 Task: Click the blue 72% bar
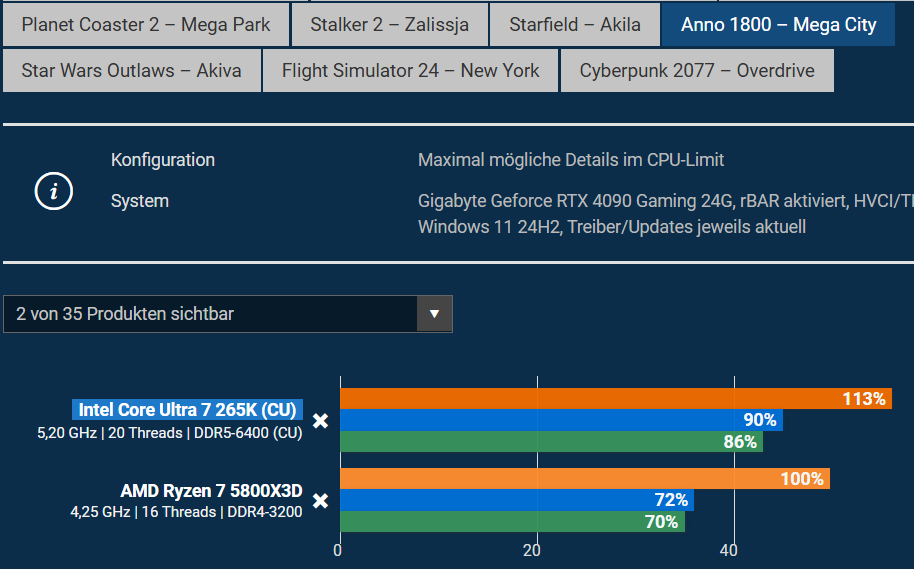point(517,500)
